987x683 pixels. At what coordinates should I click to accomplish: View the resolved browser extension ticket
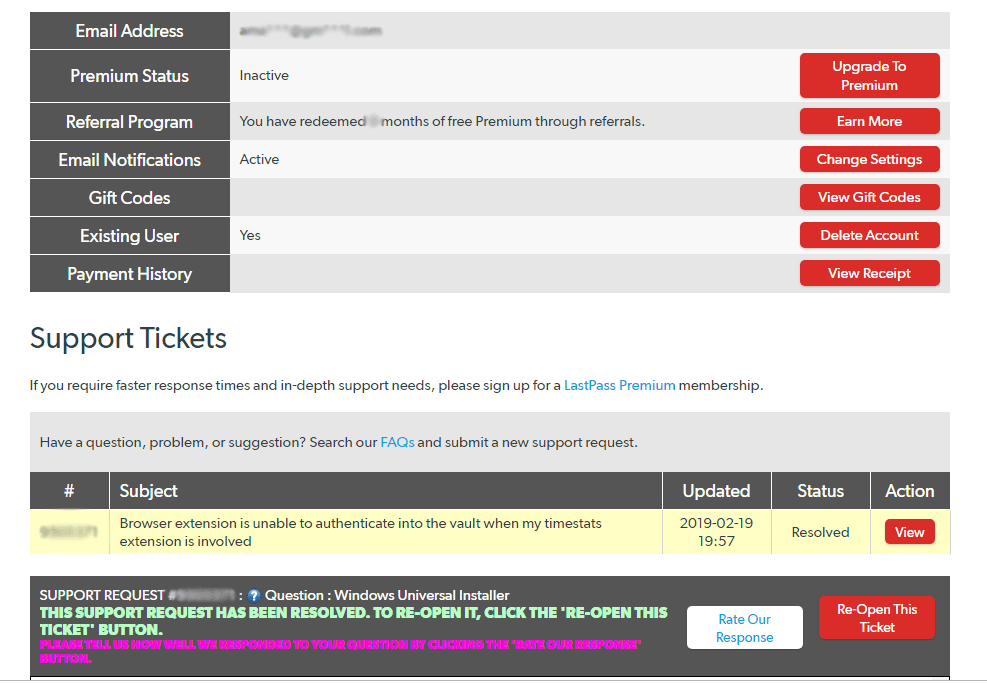pyautogui.click(x=910, y=532)
